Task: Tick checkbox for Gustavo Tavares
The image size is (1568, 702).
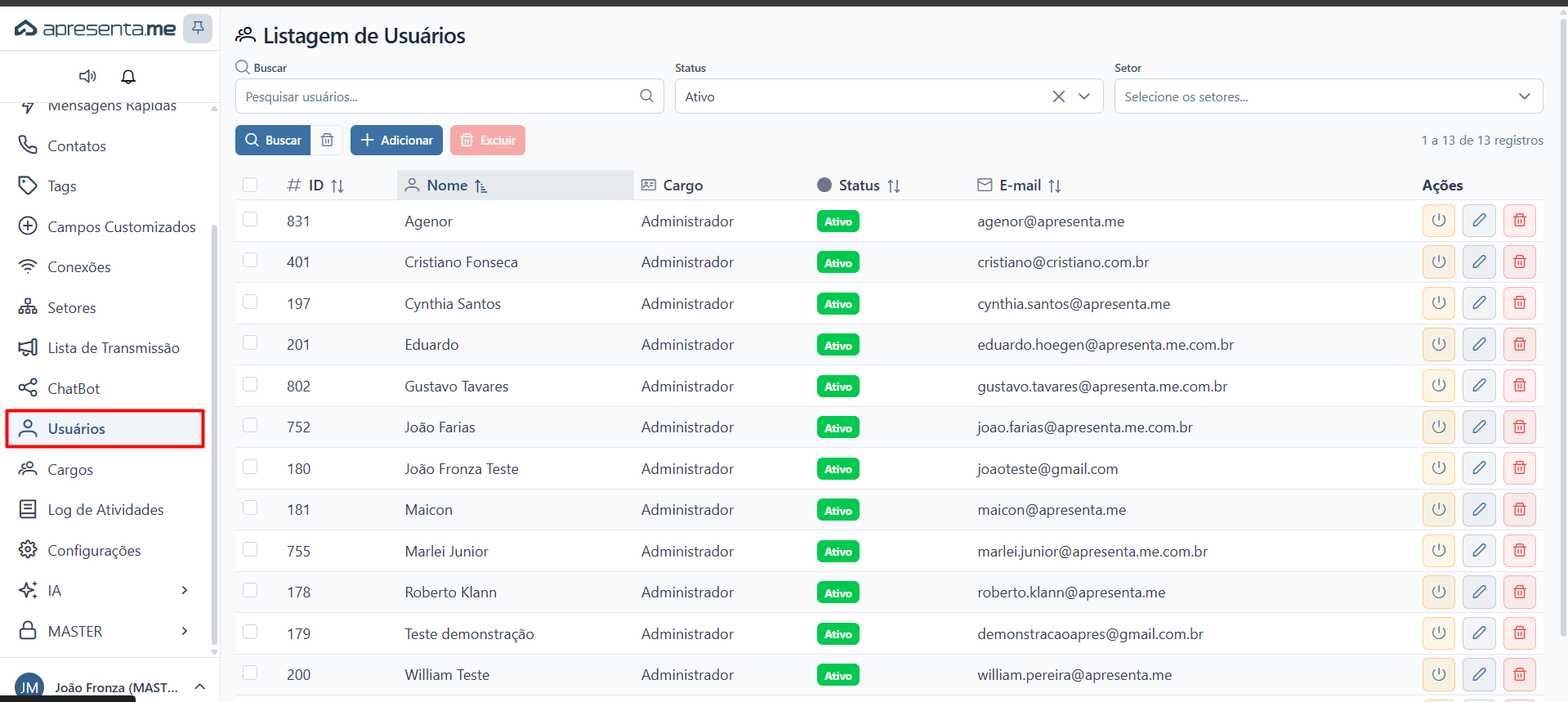Action: coord(250,384)
